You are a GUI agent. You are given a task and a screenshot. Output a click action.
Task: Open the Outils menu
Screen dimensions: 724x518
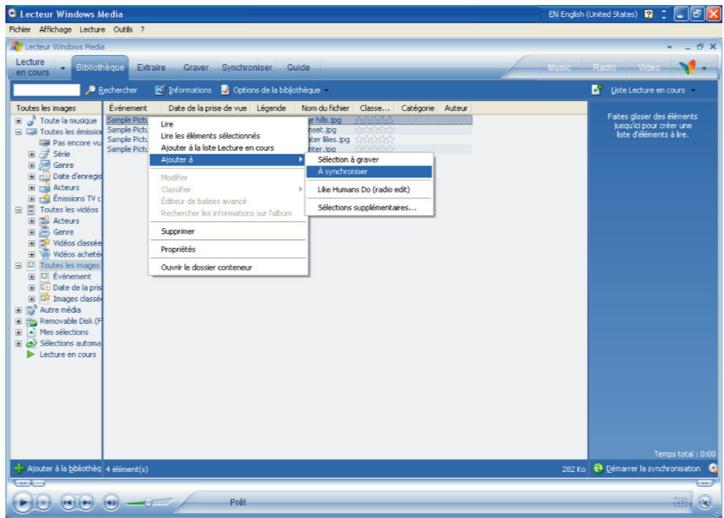[x=123, y=30]
